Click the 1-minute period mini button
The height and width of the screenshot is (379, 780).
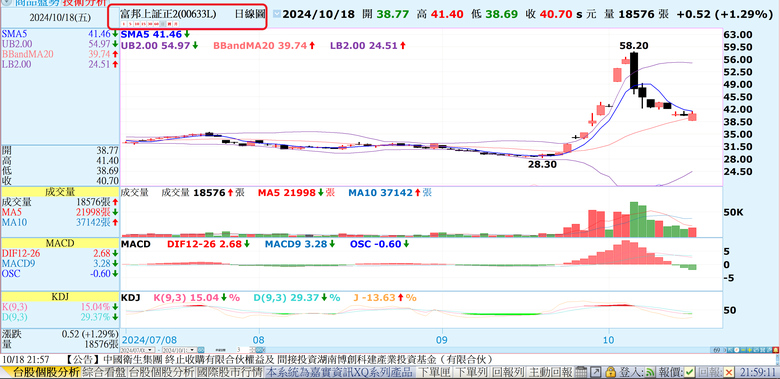(124, 24)
